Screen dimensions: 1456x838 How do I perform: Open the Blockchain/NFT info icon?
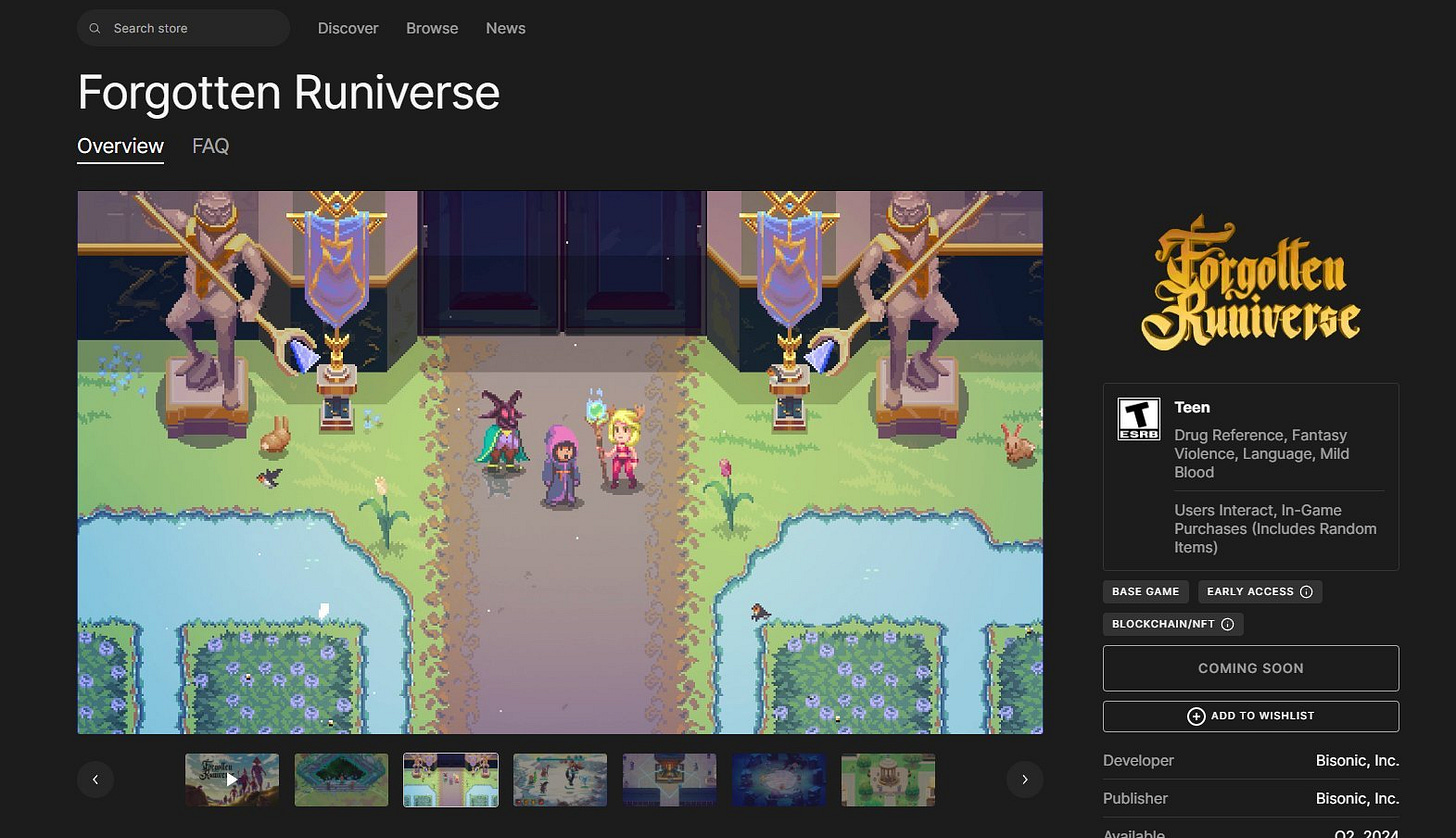1228,624
